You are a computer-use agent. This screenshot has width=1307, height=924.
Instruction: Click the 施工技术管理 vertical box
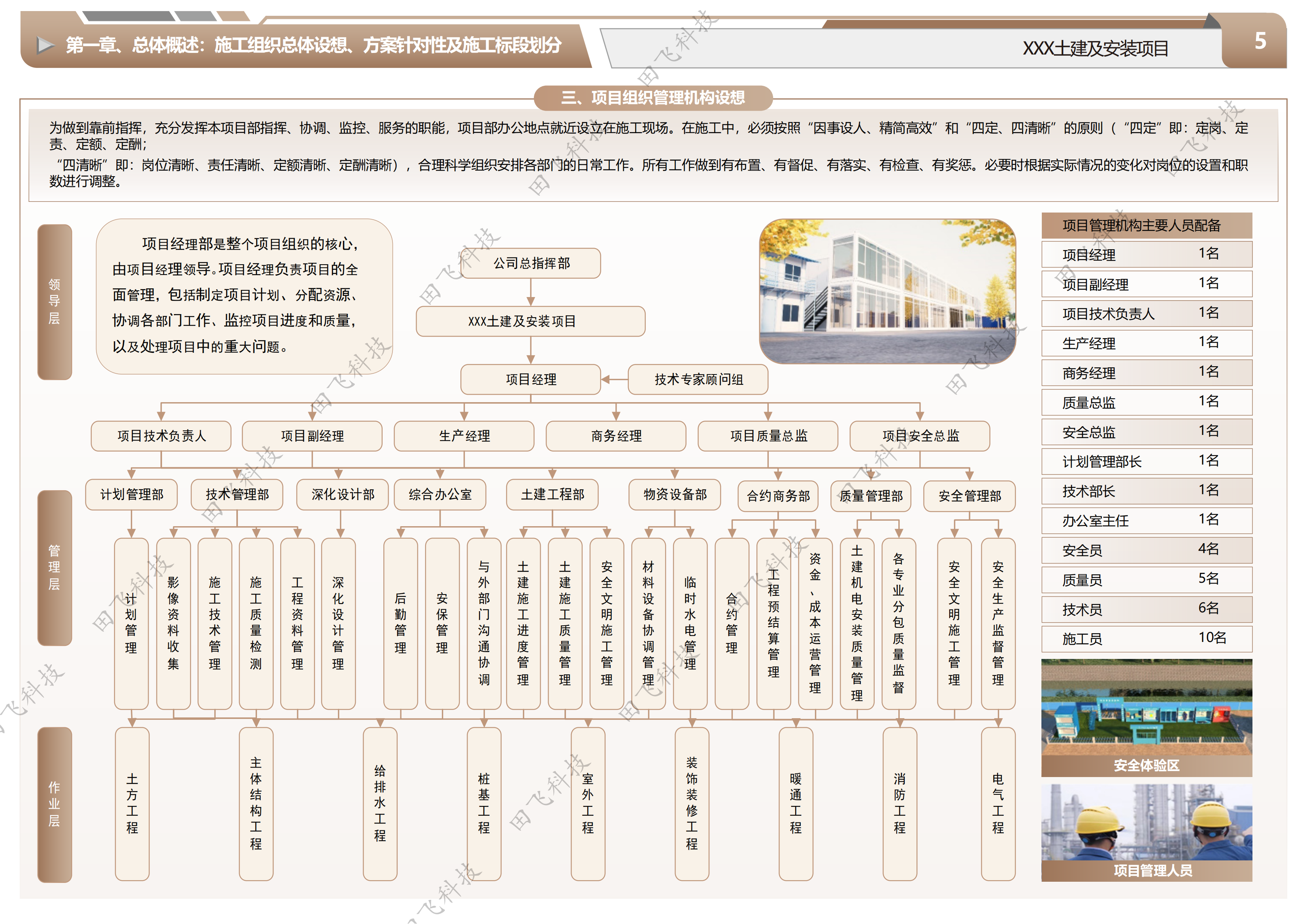click(x=215, y=624)
